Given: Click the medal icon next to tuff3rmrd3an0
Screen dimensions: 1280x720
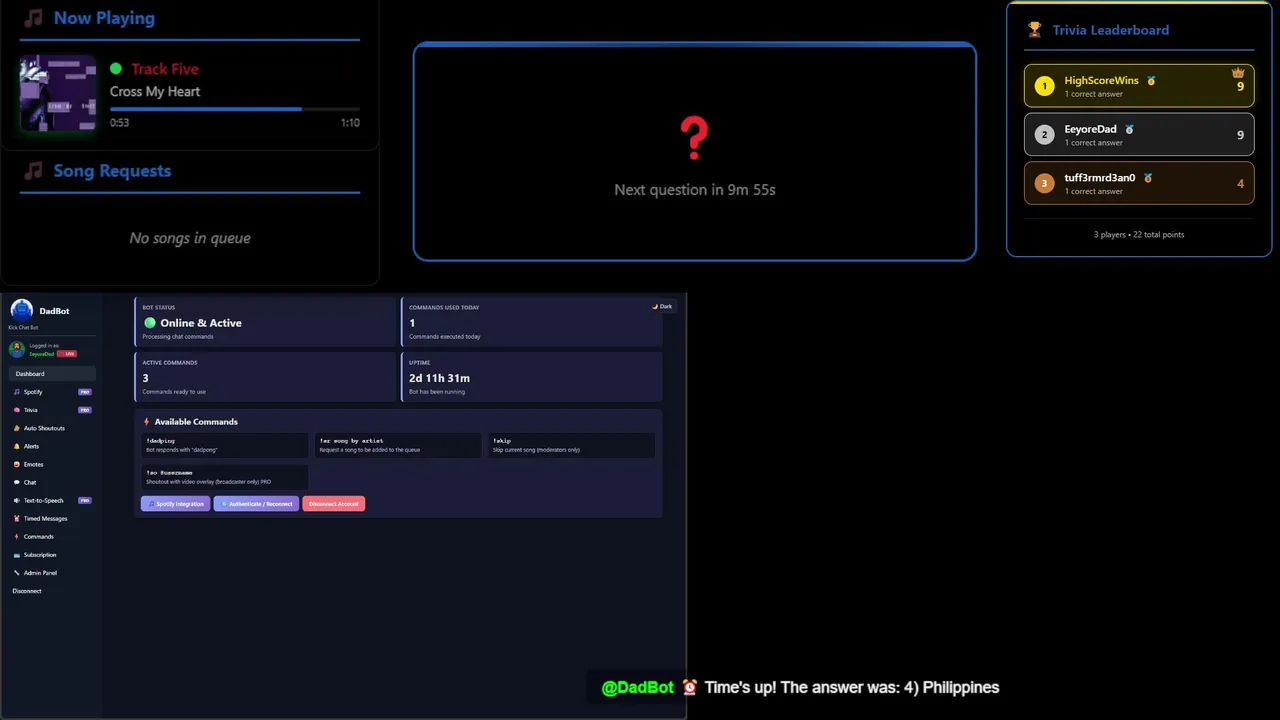Looking at the screenshot, I should (x=1148, y=178).
